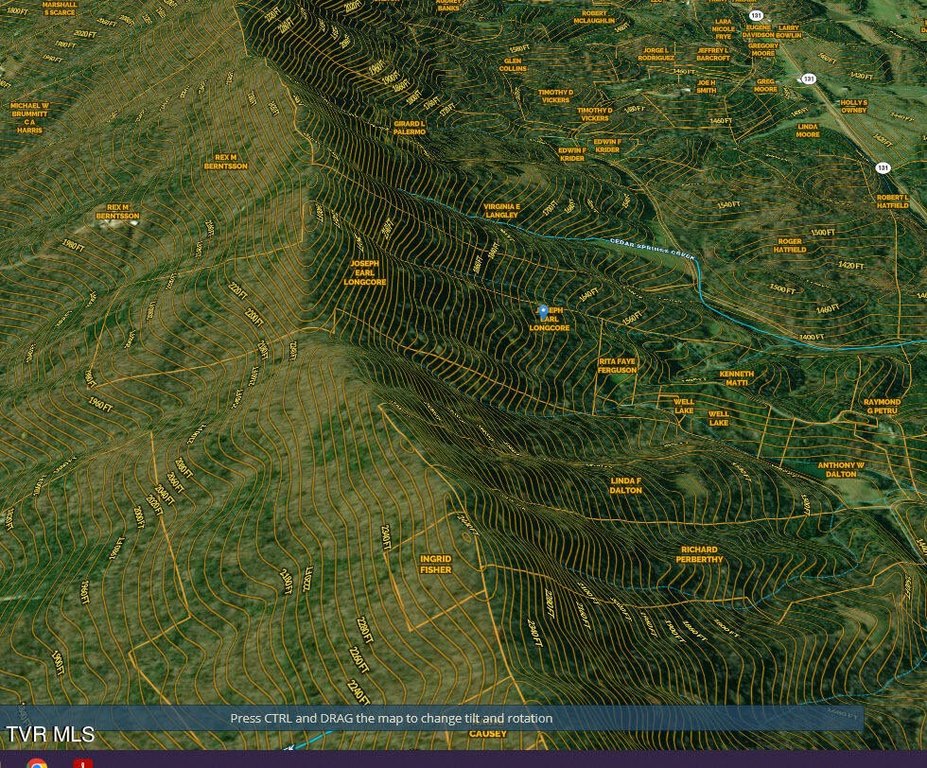Screen dimensions: 927x768
Task: Select the Raymond G Petru parcel
Action: tap(882, 406)
